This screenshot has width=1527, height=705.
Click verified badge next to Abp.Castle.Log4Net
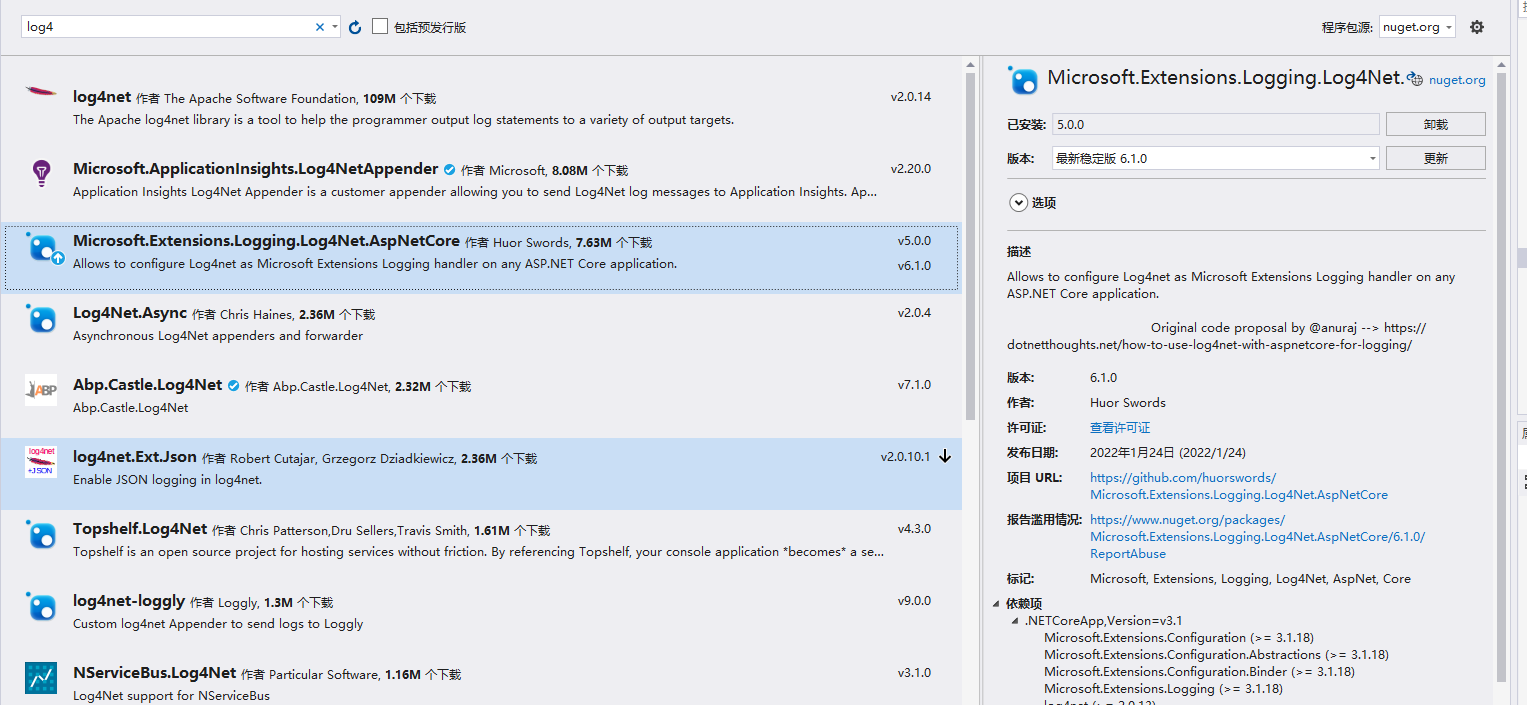[x=234, y=386]
